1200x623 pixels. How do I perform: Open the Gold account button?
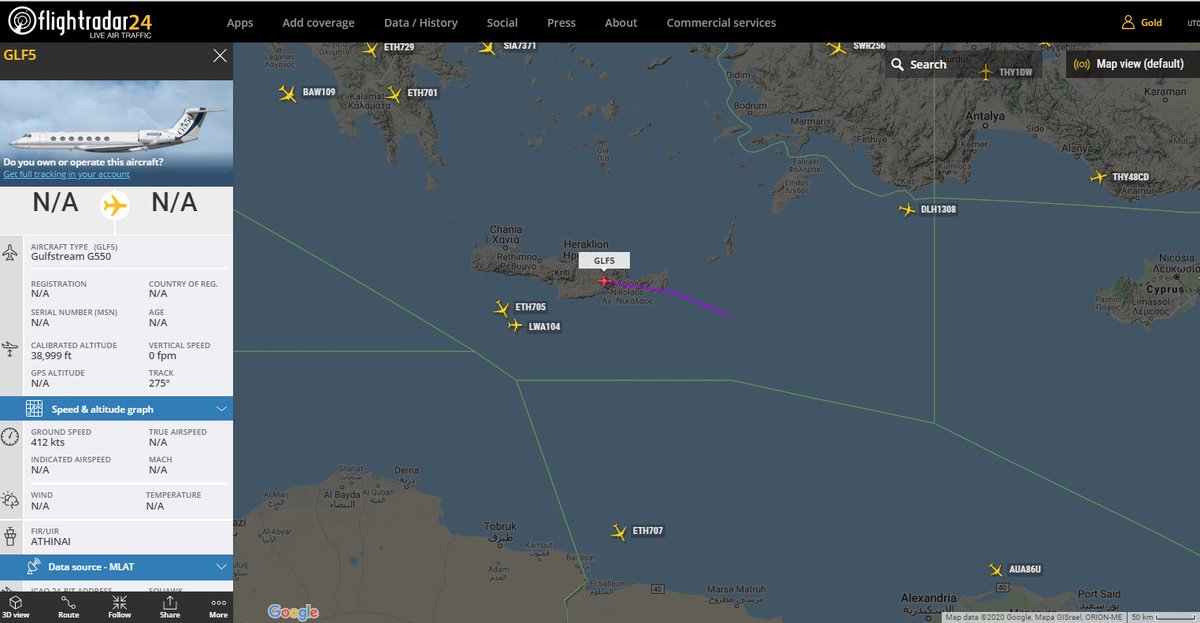click(x=1141, y=22)
